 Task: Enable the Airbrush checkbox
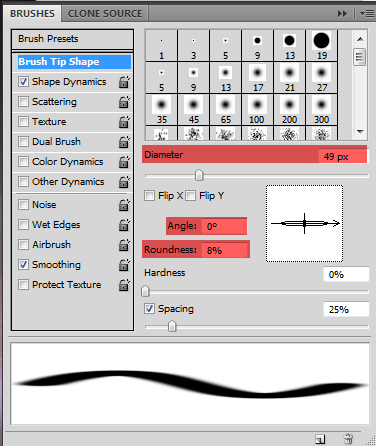pyautogui.click(x=23, y=244)
